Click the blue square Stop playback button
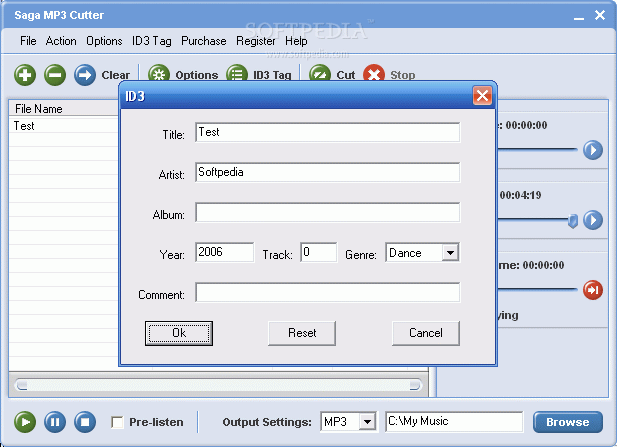The width and height of the screenshot is (617, 447). (85, 422)
